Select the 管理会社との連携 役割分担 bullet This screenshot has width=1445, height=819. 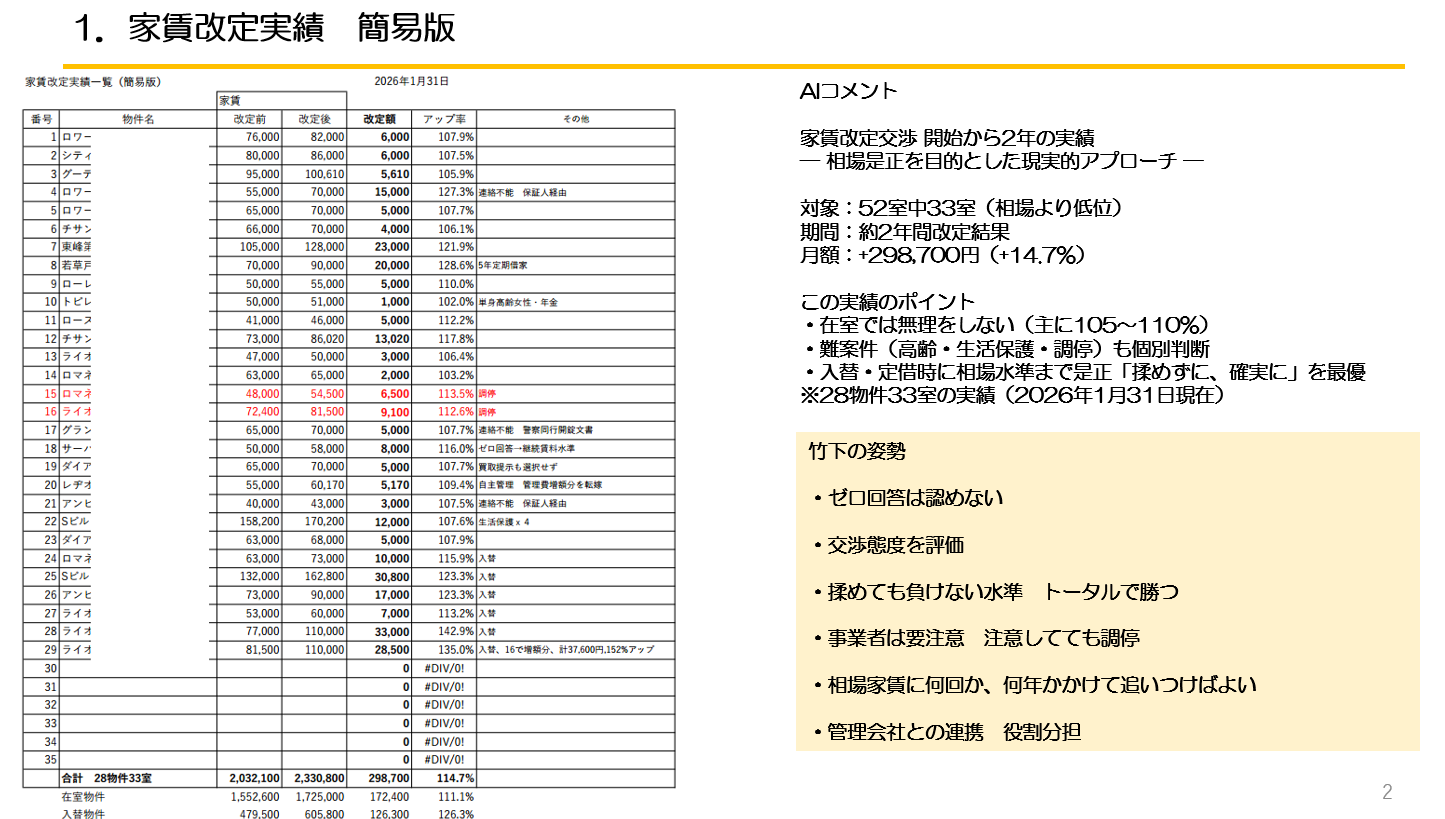point(953,732)
